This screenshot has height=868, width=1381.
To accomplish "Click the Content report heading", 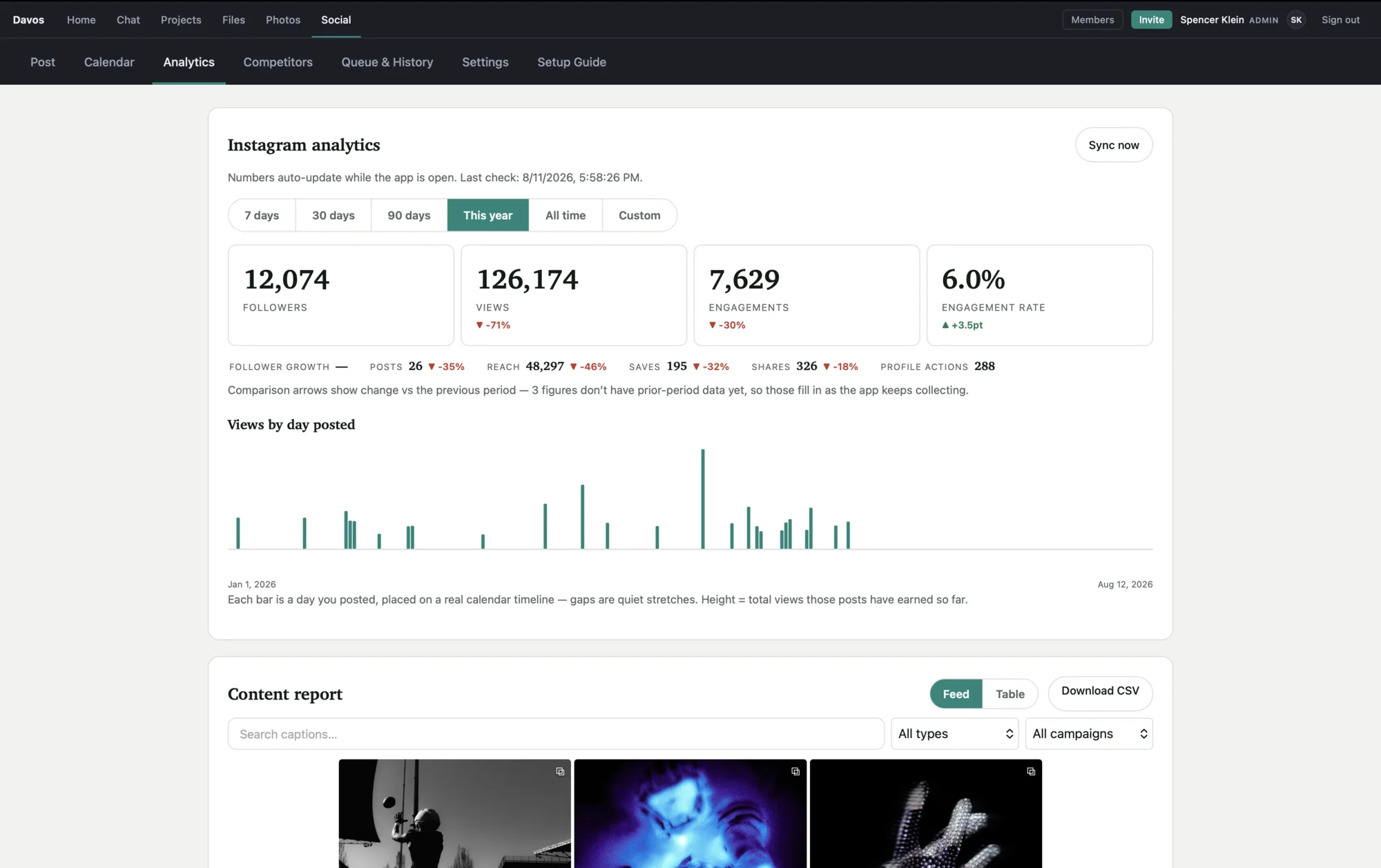I will [x=285, y=694].
